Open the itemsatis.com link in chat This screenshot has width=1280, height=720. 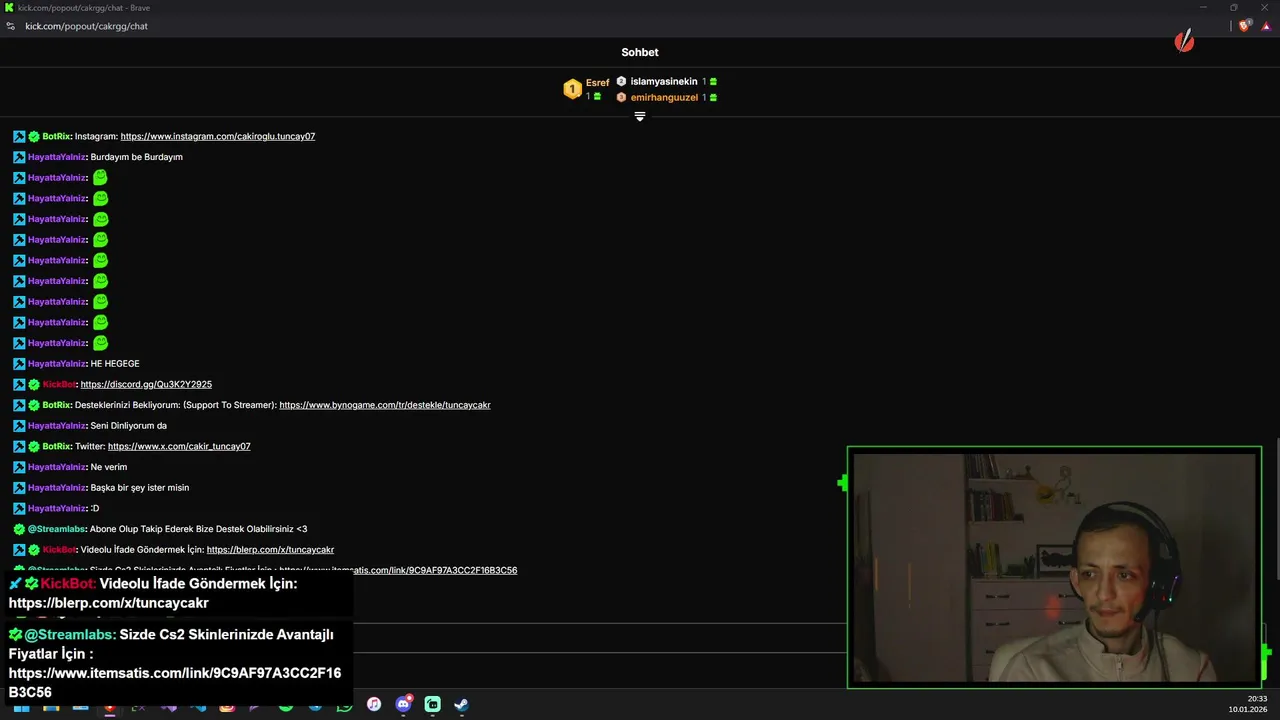tap(398, 570)
